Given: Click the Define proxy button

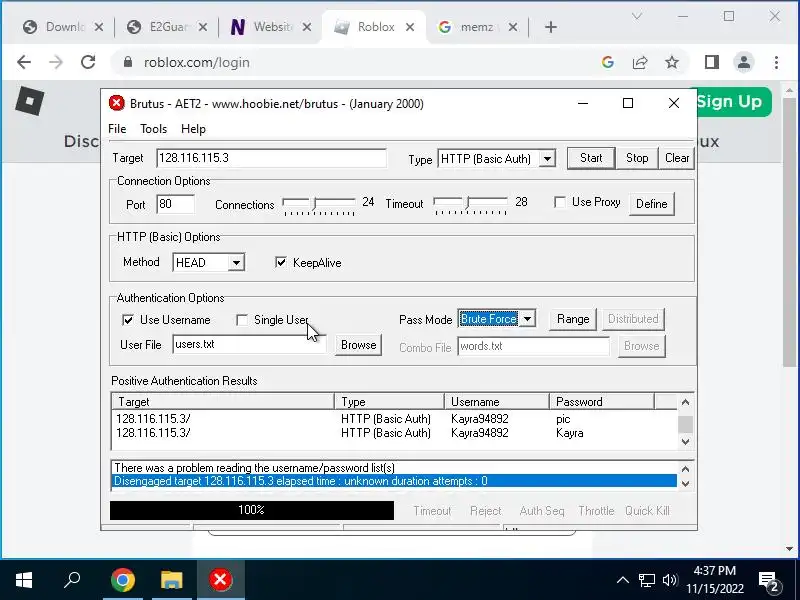Looking at the screenshot, I should point(652,204).
